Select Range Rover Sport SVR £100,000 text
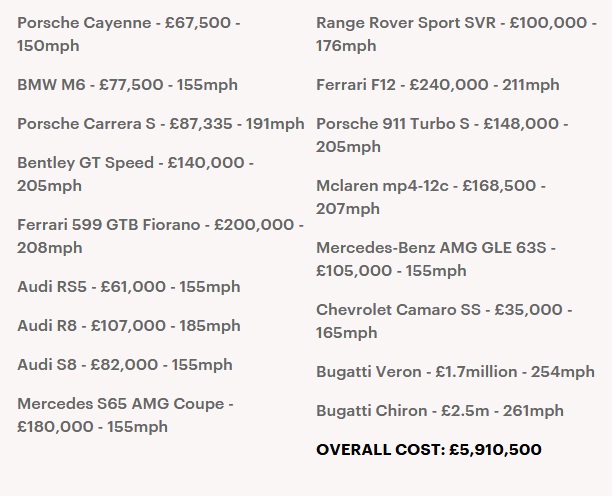Viewport: 612px width, 496px height. (x=456, y=34)
